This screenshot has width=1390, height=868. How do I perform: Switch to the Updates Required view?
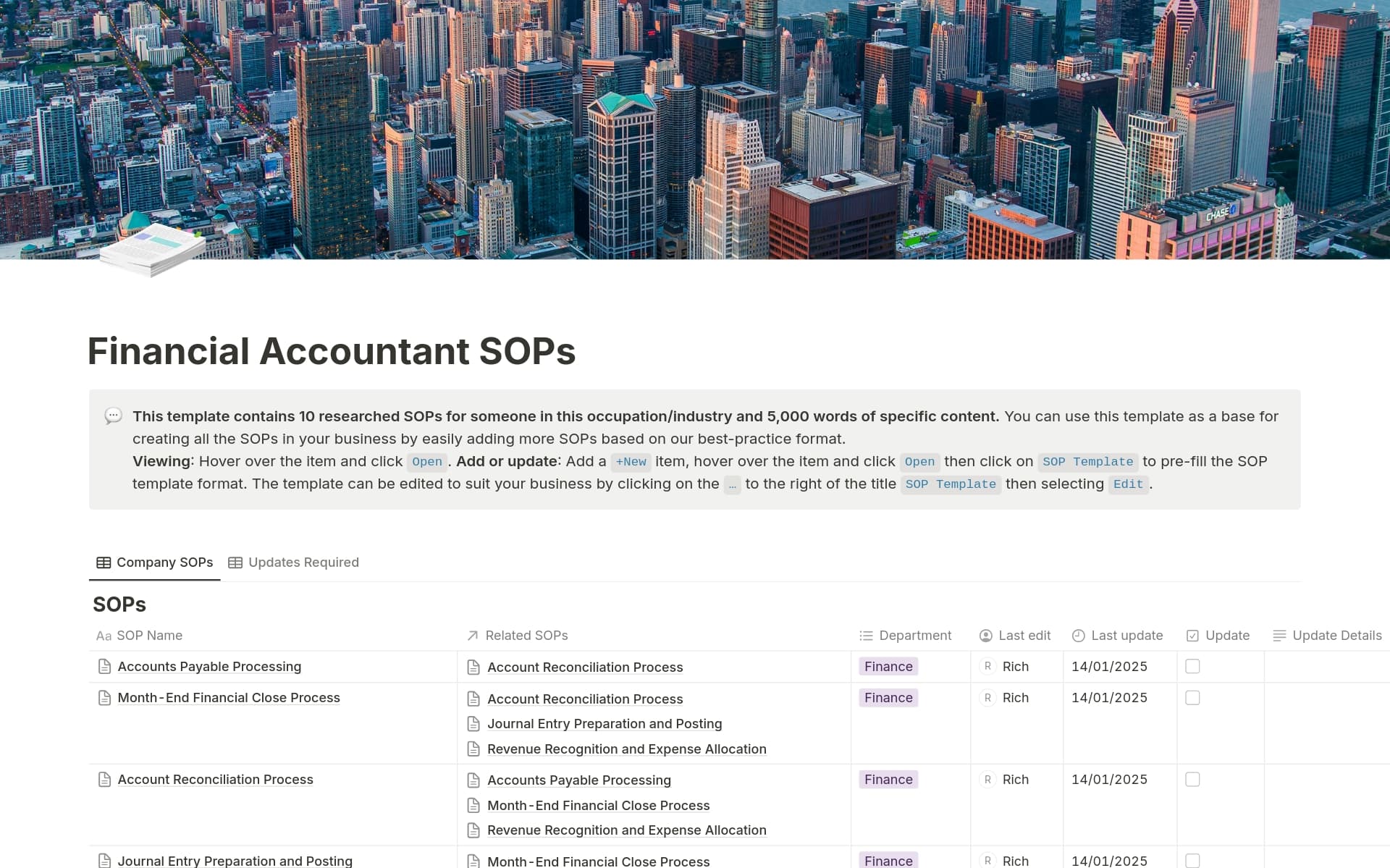tap(303, 562)
